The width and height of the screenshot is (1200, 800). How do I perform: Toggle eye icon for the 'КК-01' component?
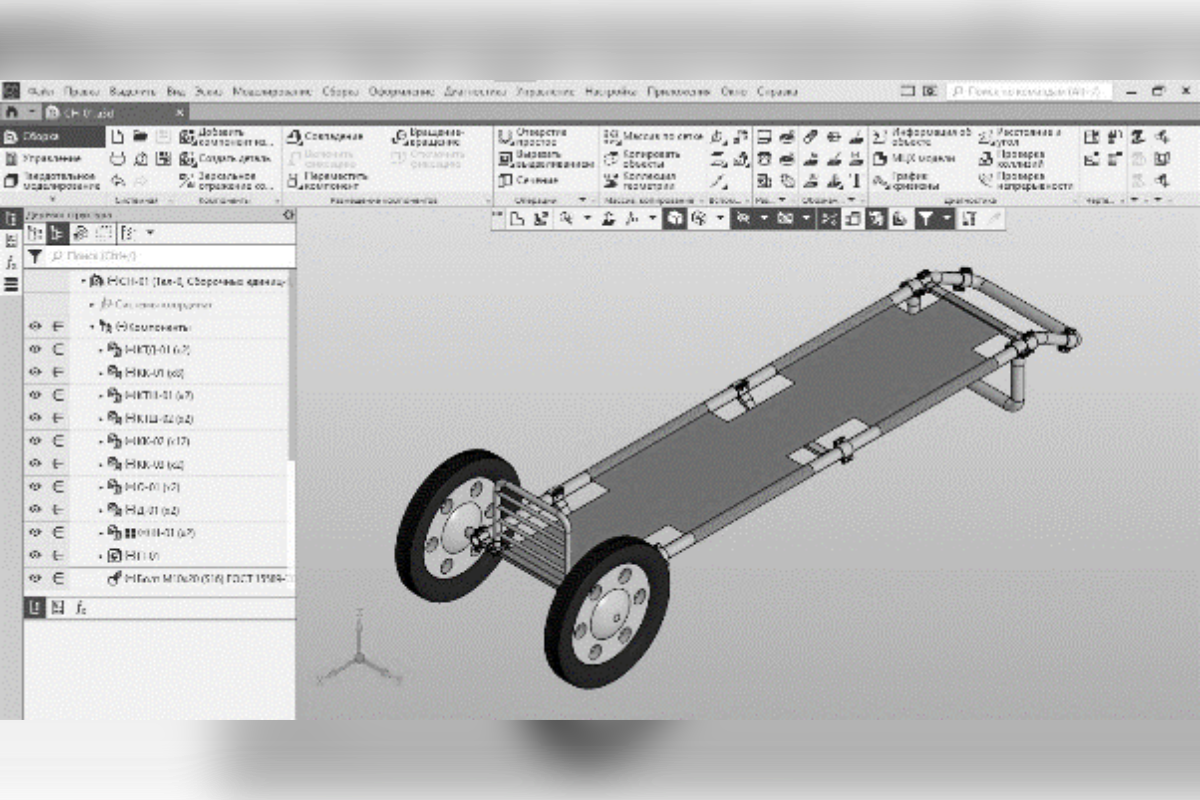click(x=35, y=372)
